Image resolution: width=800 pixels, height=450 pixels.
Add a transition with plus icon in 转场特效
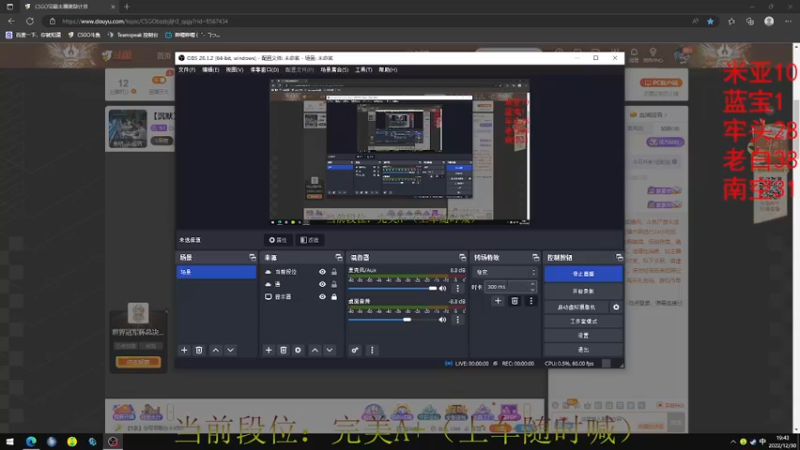click(498, 301)
